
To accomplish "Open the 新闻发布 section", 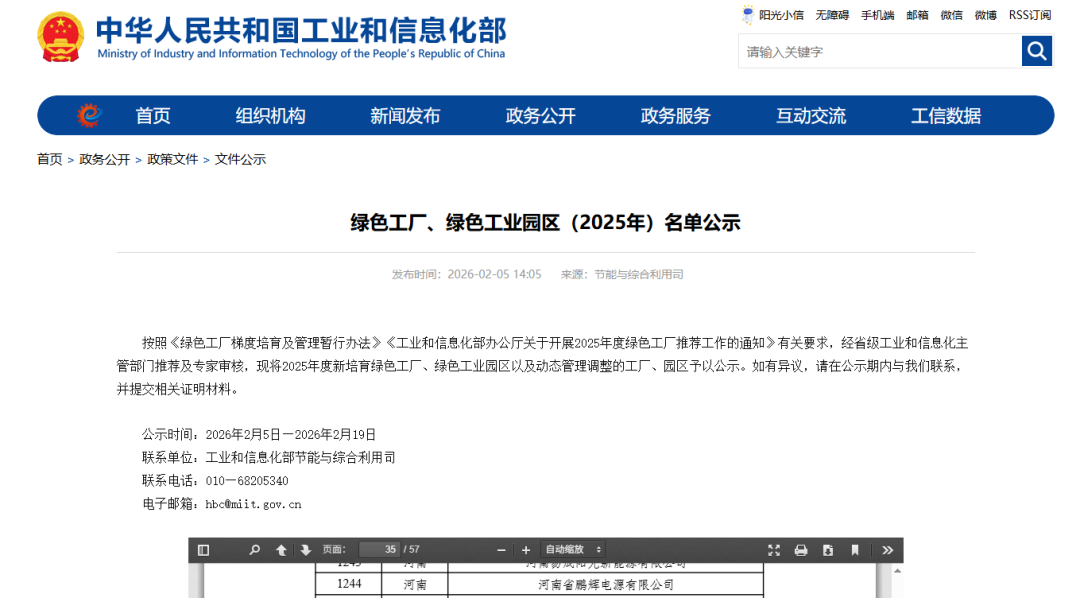I will (x=405, y=115).
